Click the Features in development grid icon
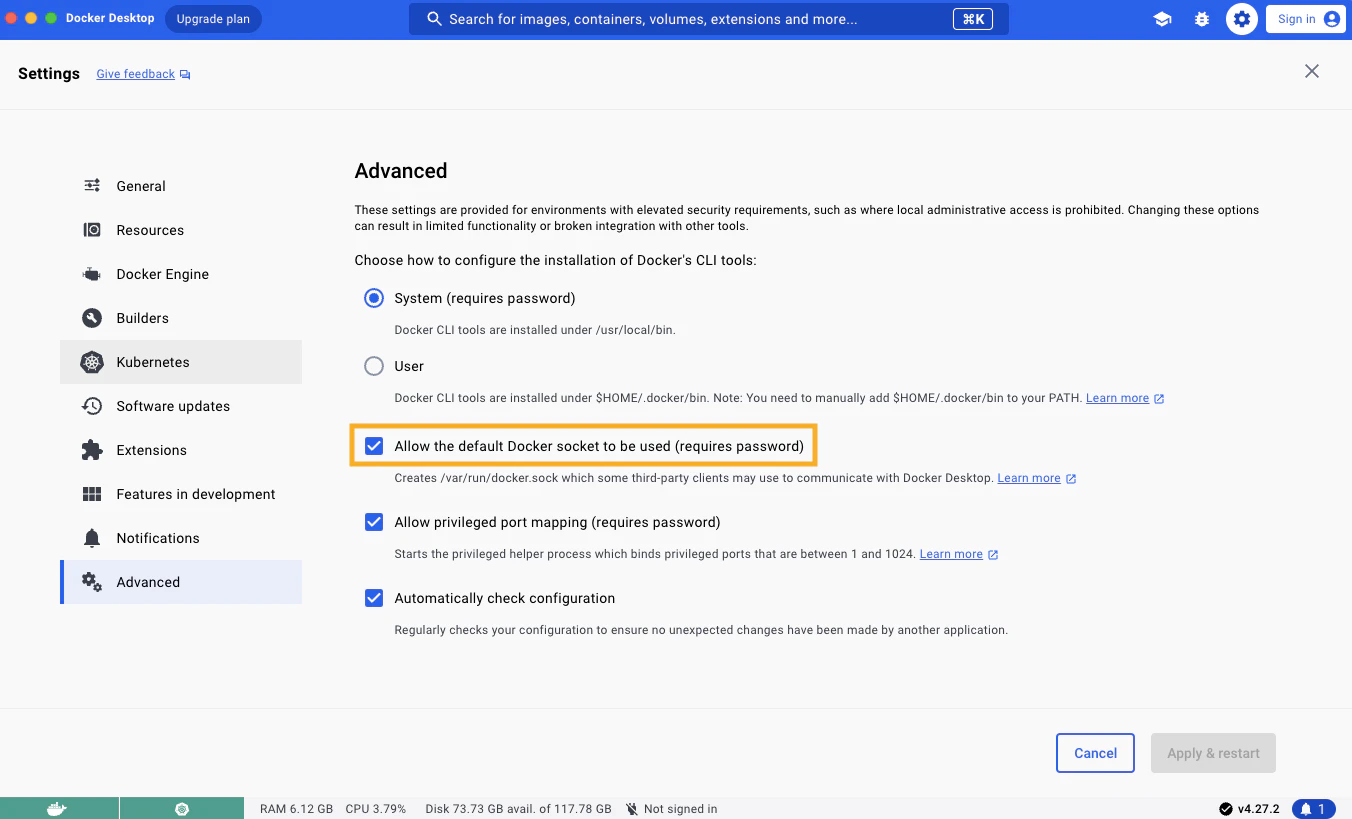 [x=92, y=494]
